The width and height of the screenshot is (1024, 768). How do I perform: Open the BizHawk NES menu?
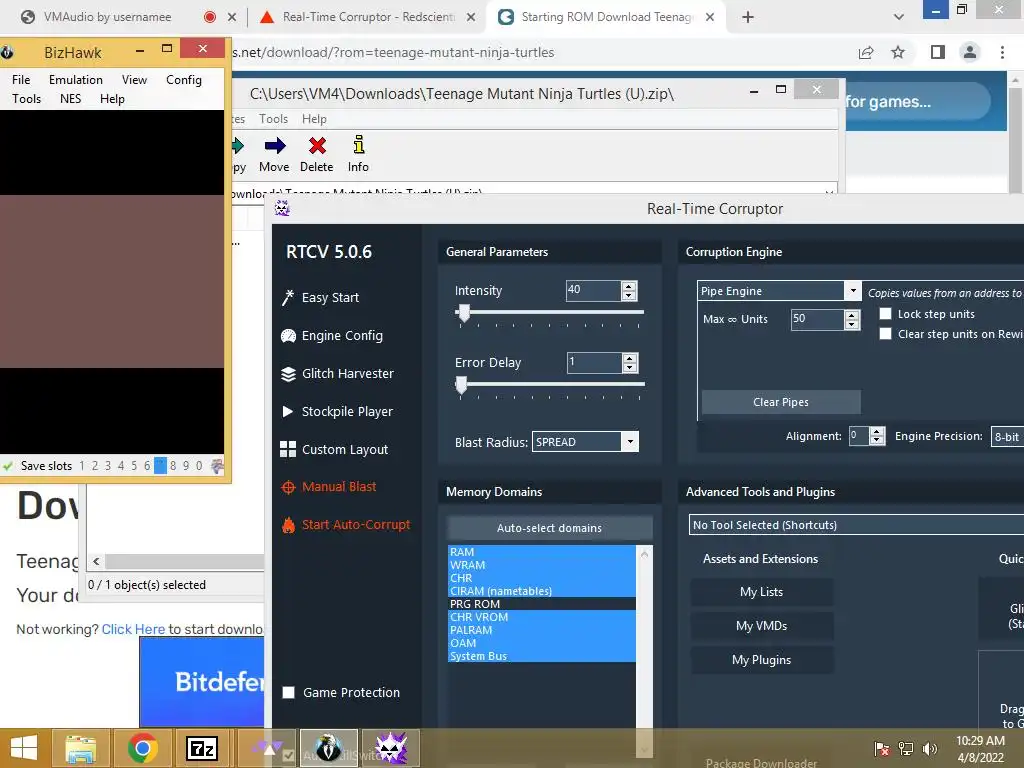71,99
